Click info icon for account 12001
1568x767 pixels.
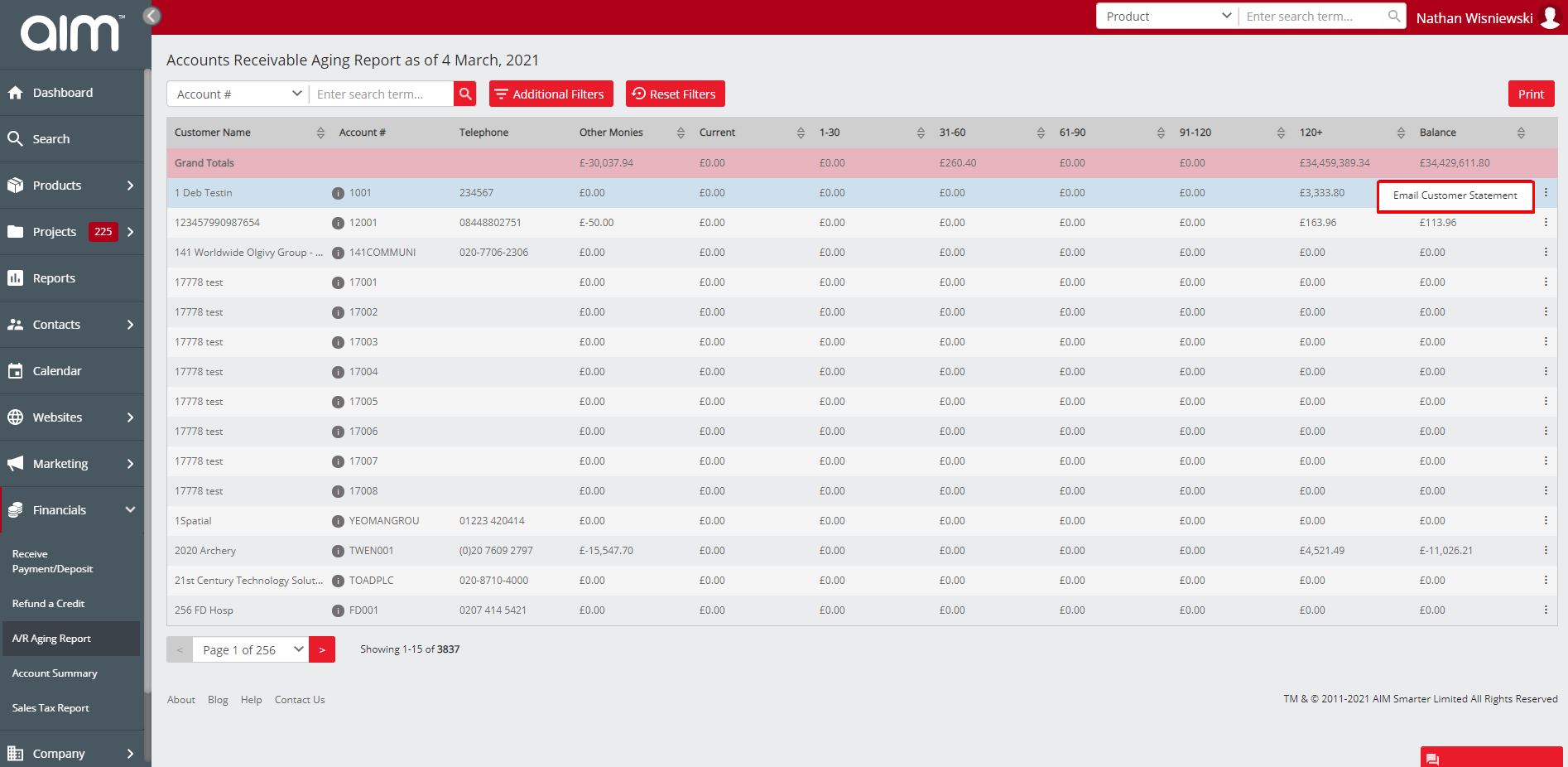tap(338, 223)
